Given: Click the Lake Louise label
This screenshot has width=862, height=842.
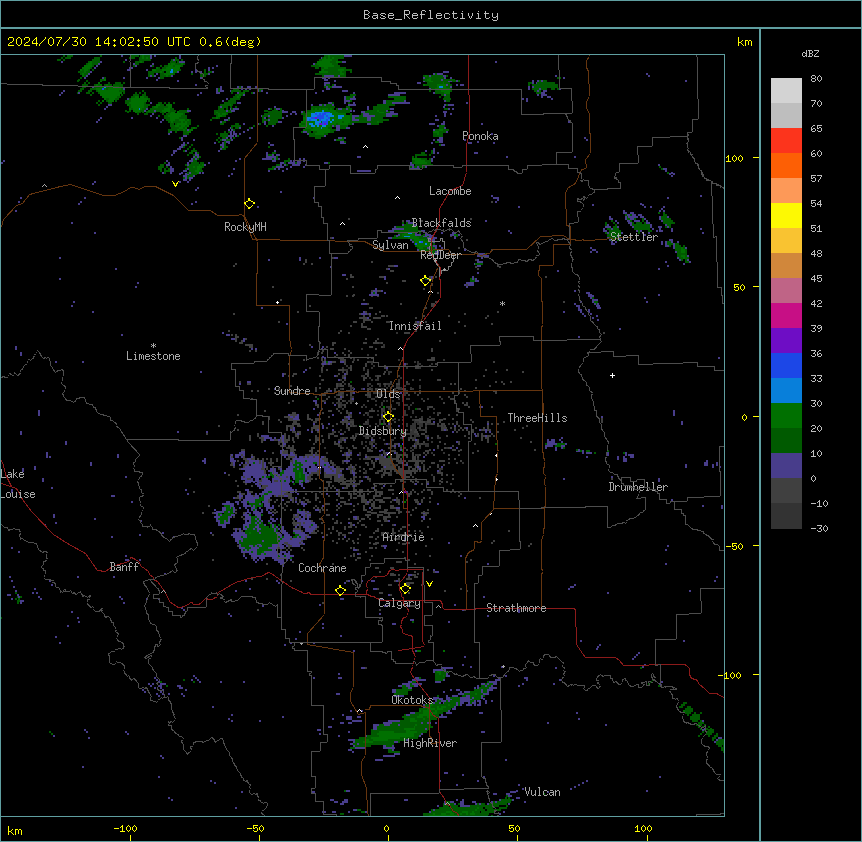Looking at the screenshot, I should pos(18,484).
